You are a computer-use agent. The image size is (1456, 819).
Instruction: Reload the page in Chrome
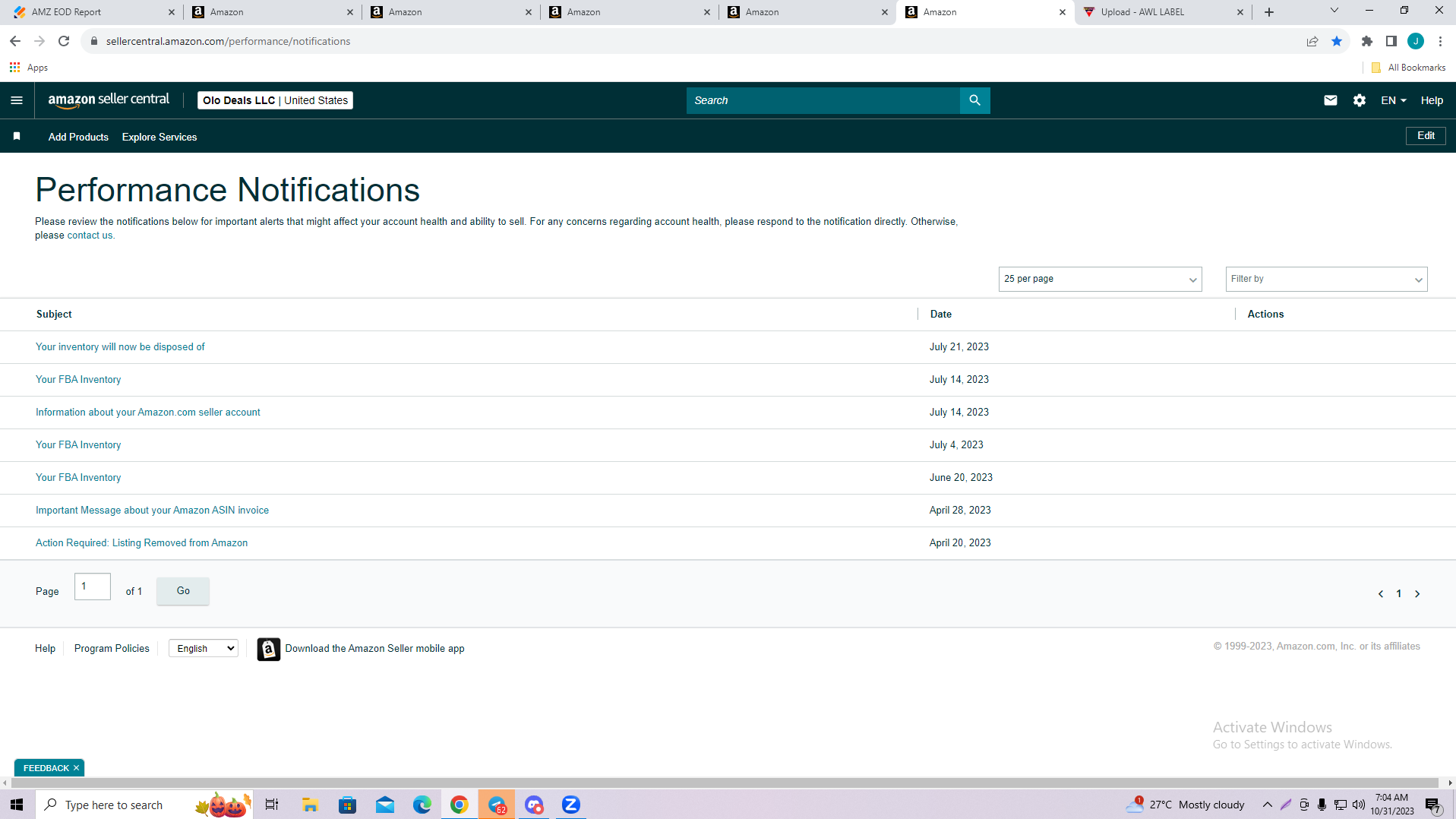(64, 41)
